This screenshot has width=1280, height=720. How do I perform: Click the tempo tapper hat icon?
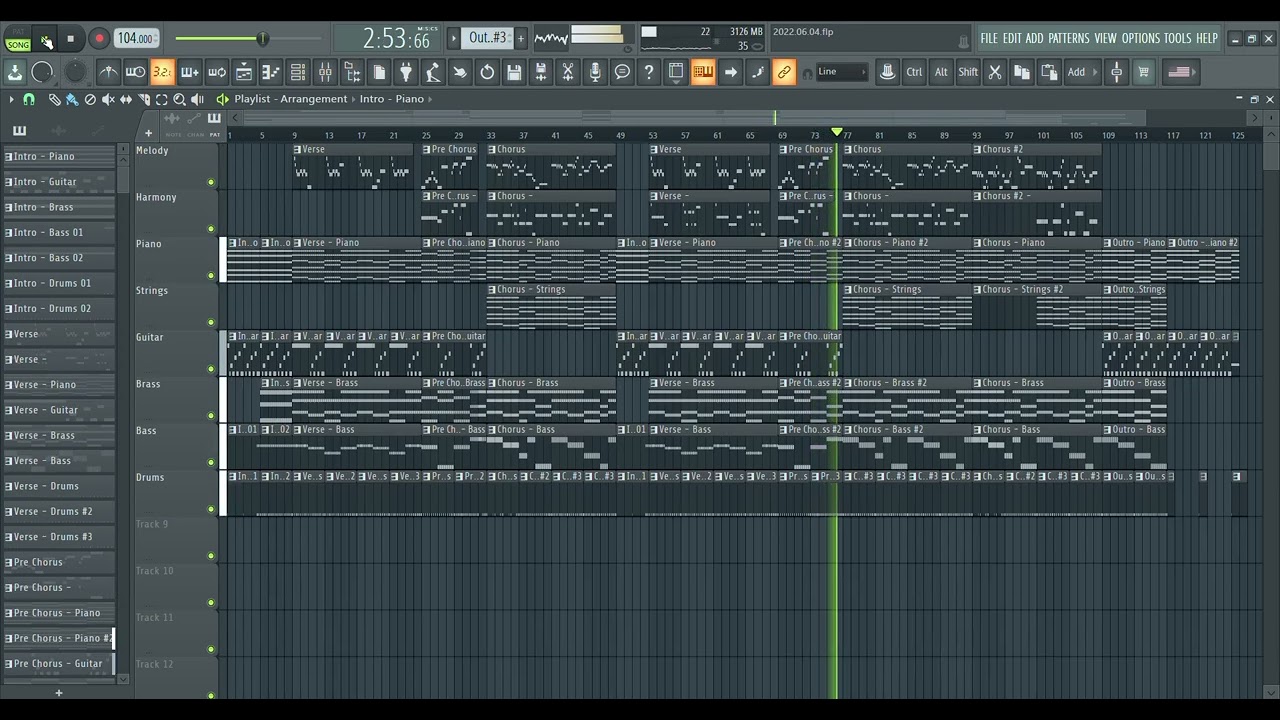click(x=887, y=72)
